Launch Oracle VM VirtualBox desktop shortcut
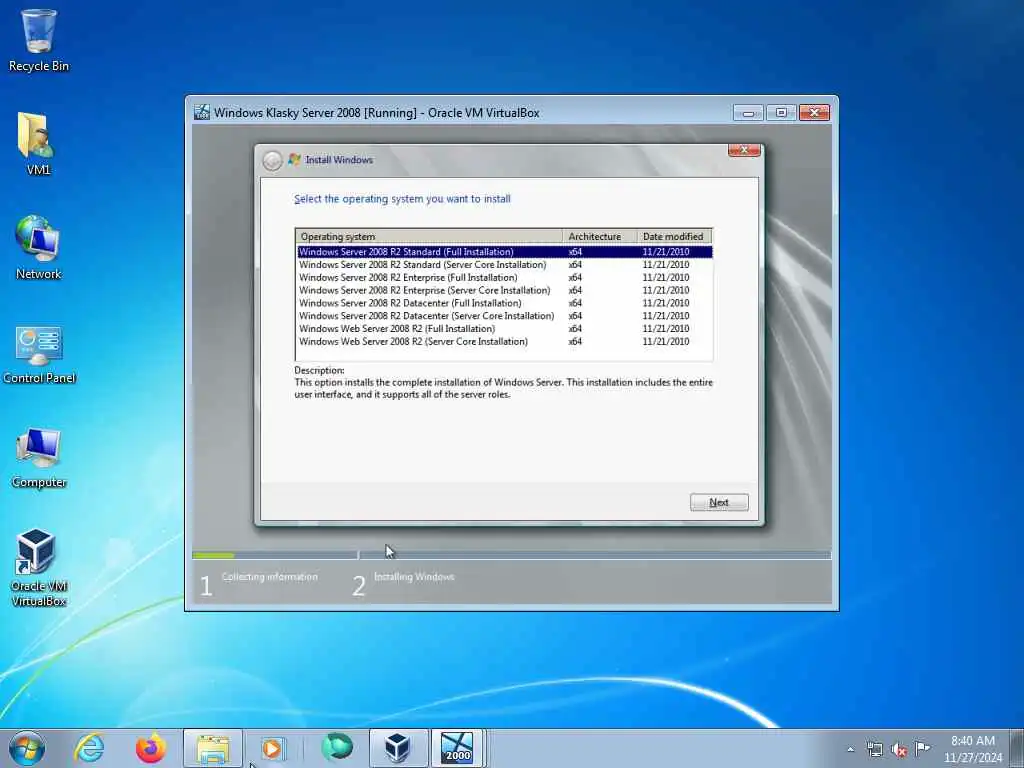 (x=39, y=567)
